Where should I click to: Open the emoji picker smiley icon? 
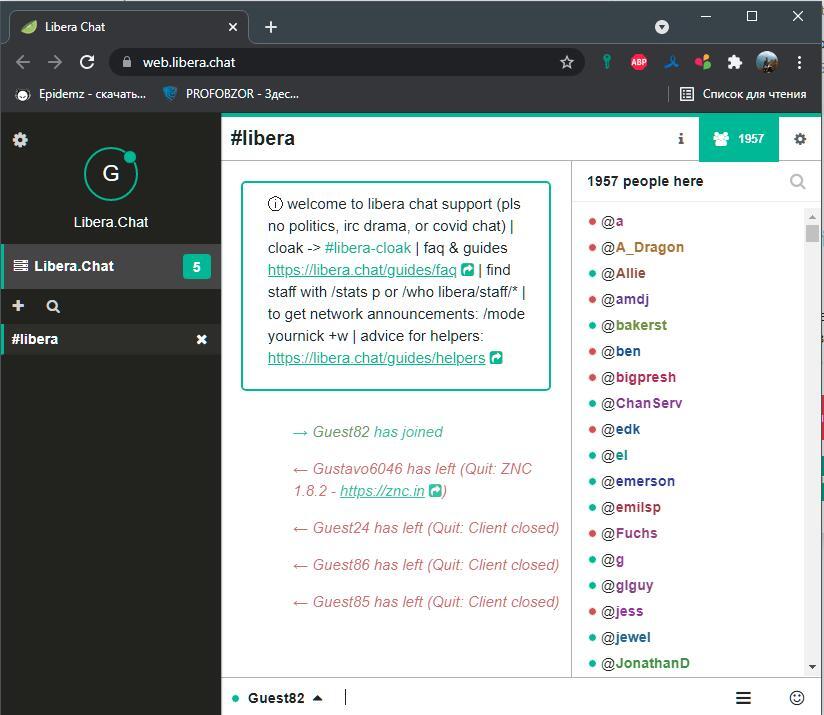tap(797, 698)
